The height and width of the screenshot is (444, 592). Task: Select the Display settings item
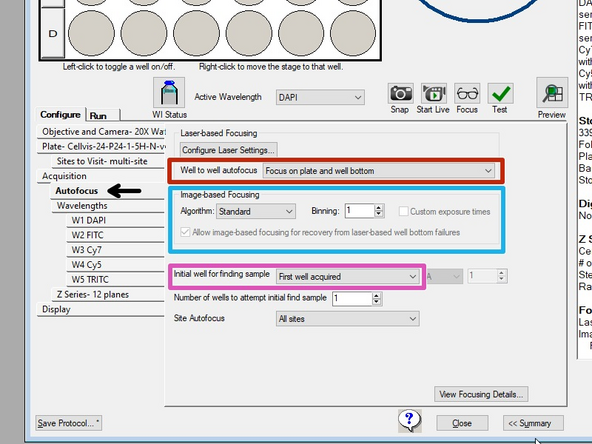coord(101,309)
